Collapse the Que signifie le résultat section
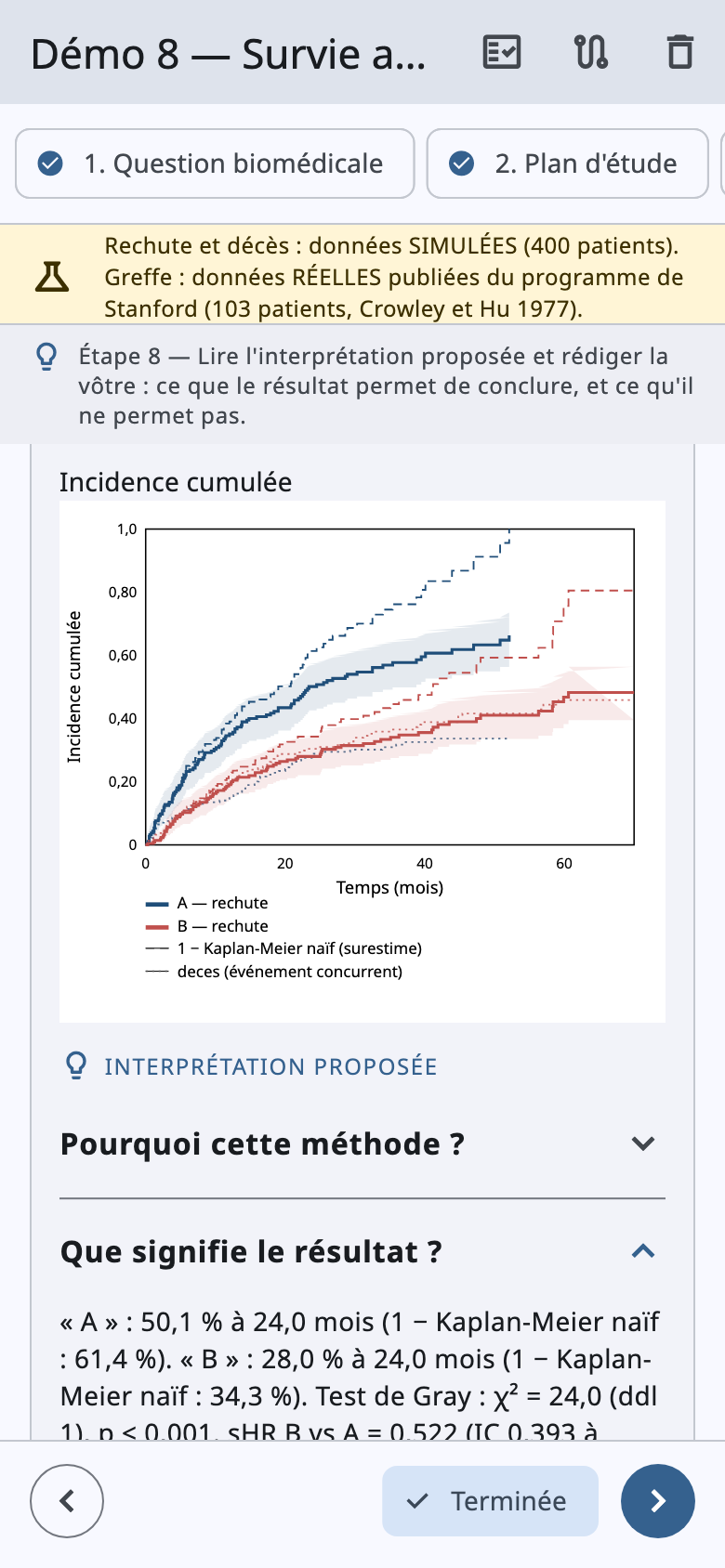Image resolution: width=725 pixels, height=1568 pixels. pyautogui.click(x=643, y=1251)
